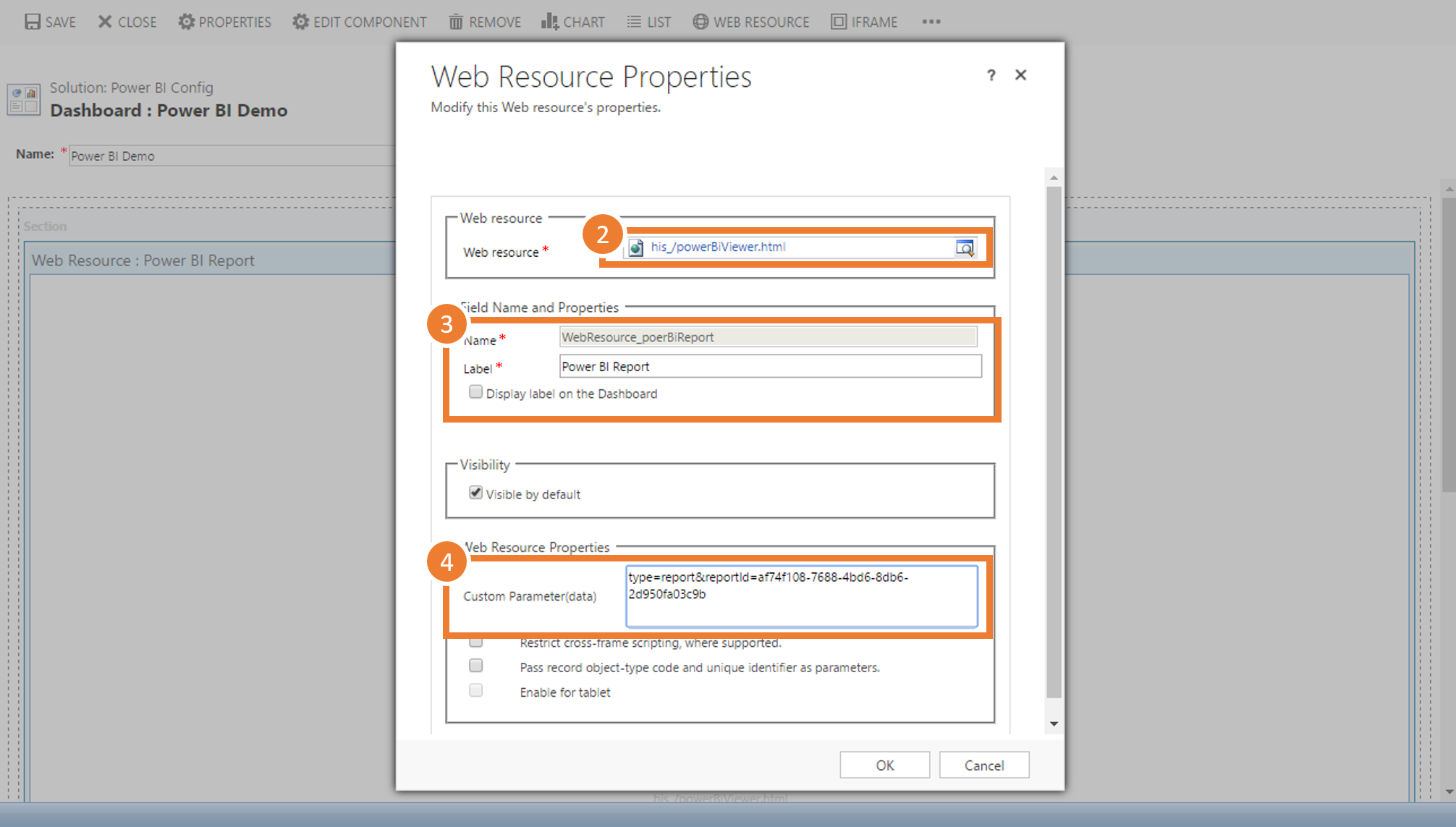Click Solution: Power BI Config text
This screenshot has width=1456, height=827.
click(132, 88)
